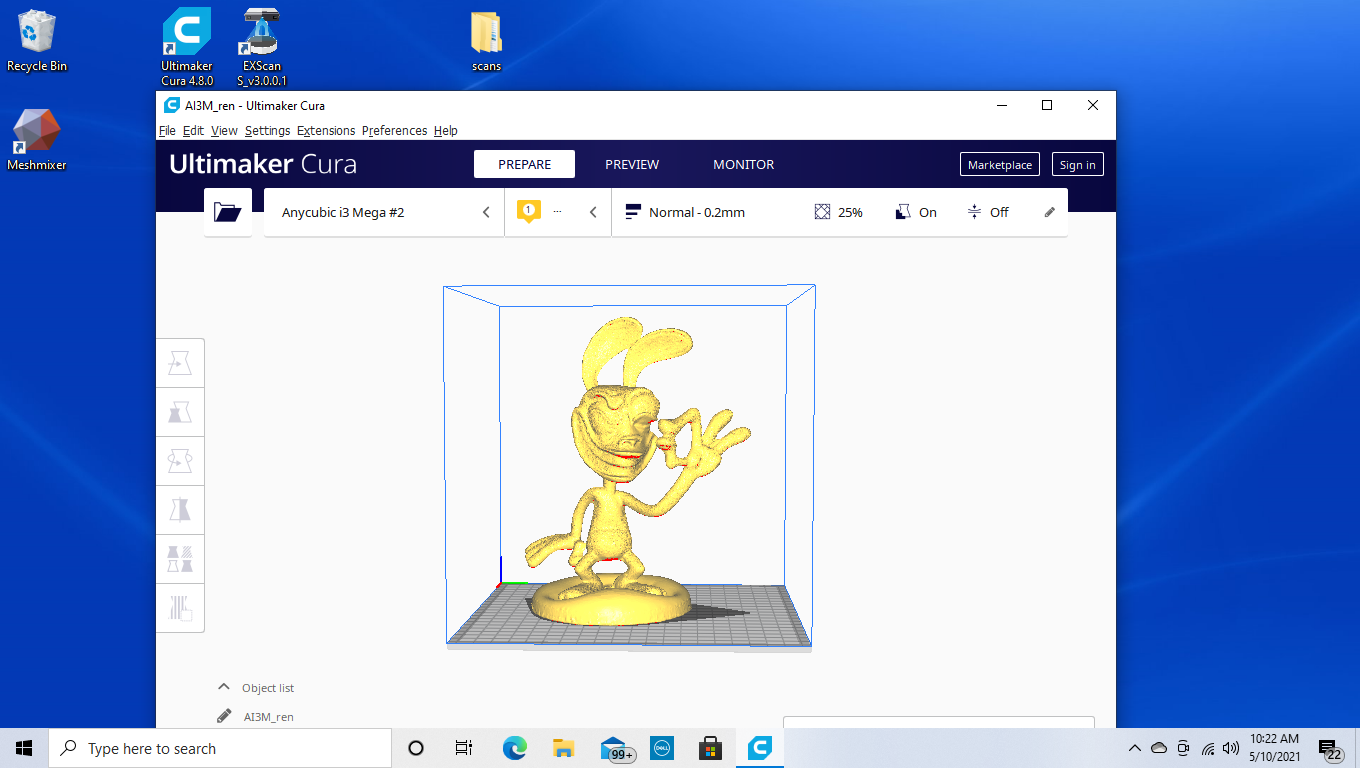
Task: Click the Open File folder icon
Action: tap(228, 212)
